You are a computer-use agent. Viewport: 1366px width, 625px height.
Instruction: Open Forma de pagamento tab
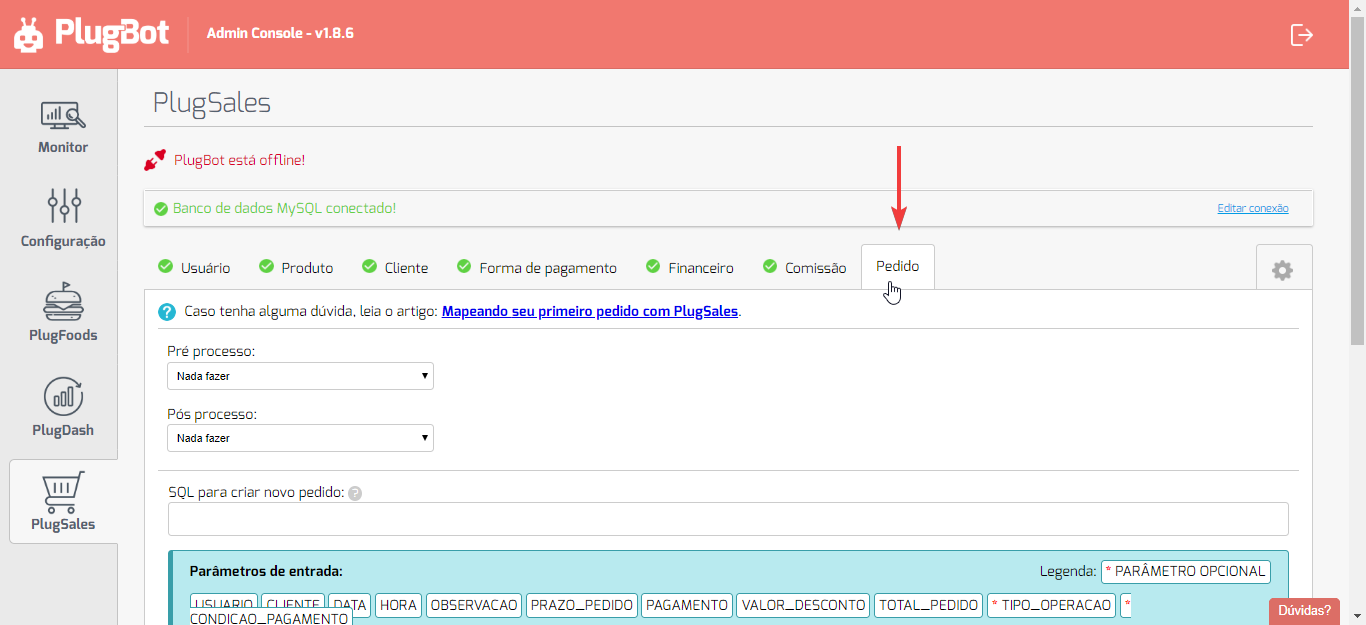click(x=537, y=267)
